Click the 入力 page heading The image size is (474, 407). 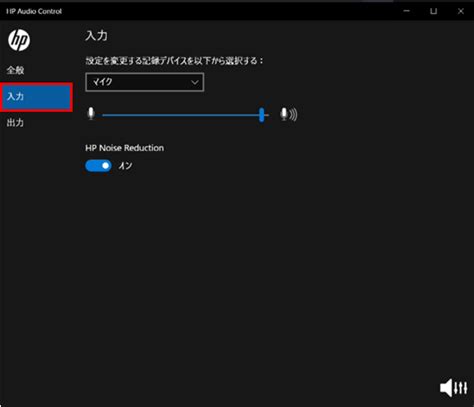point(96,36)
